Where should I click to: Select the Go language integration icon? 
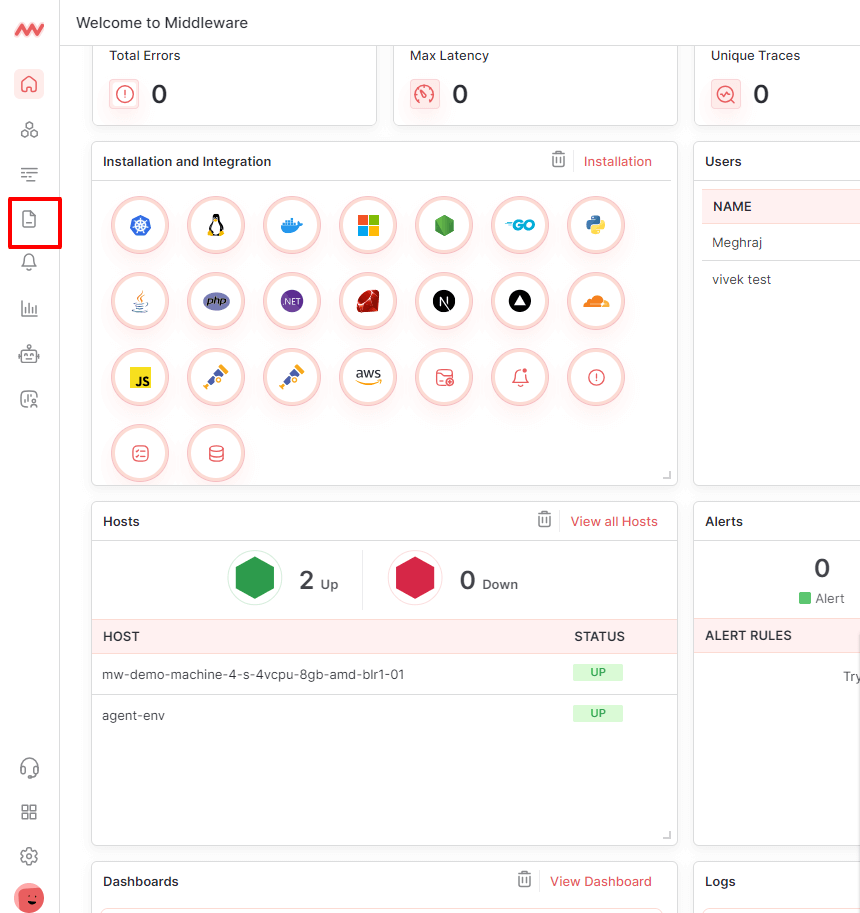click(x=520, y=225)
